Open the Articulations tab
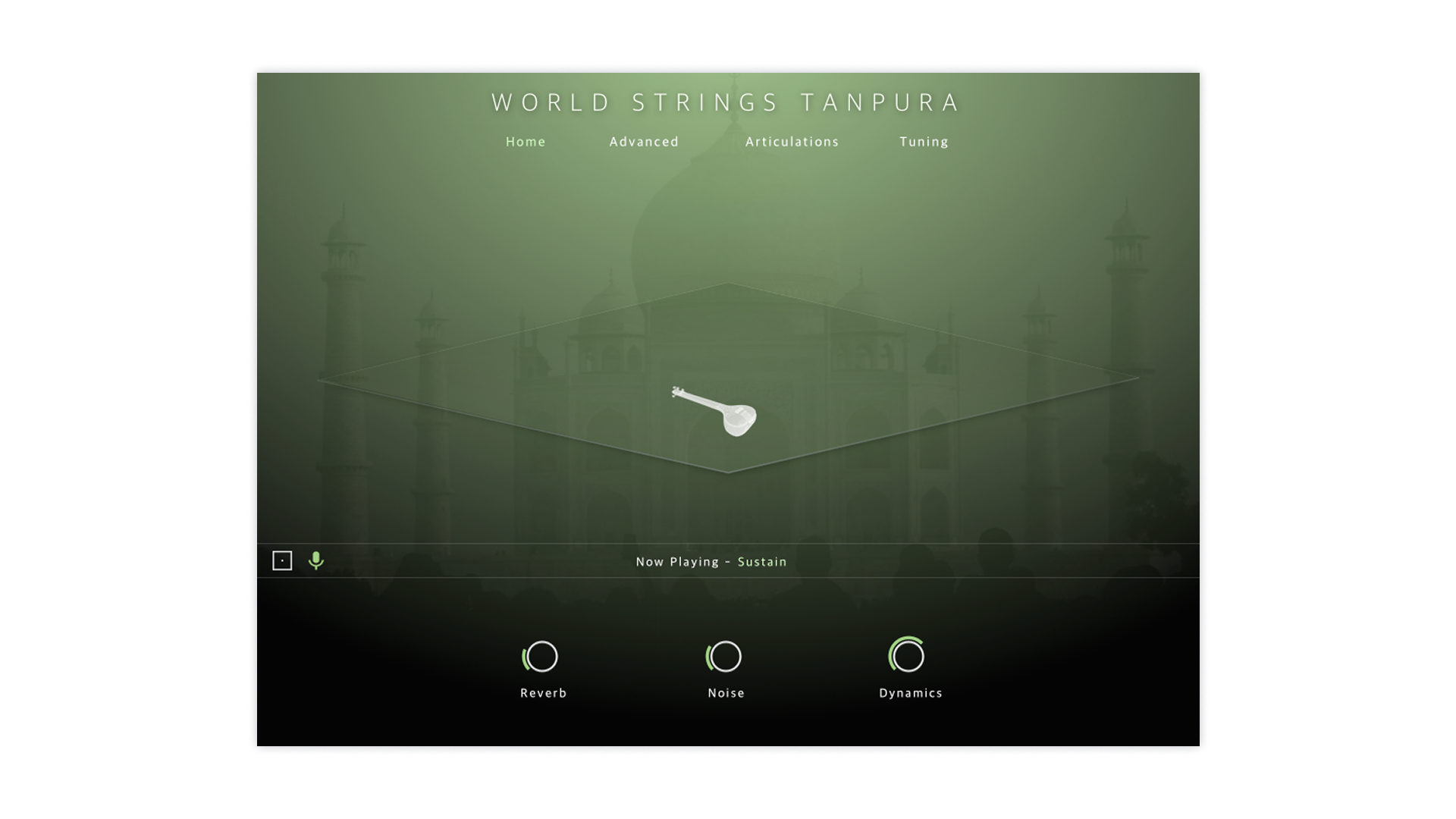The height and width of the screenshot is (819, 1456). click(792, 142)
